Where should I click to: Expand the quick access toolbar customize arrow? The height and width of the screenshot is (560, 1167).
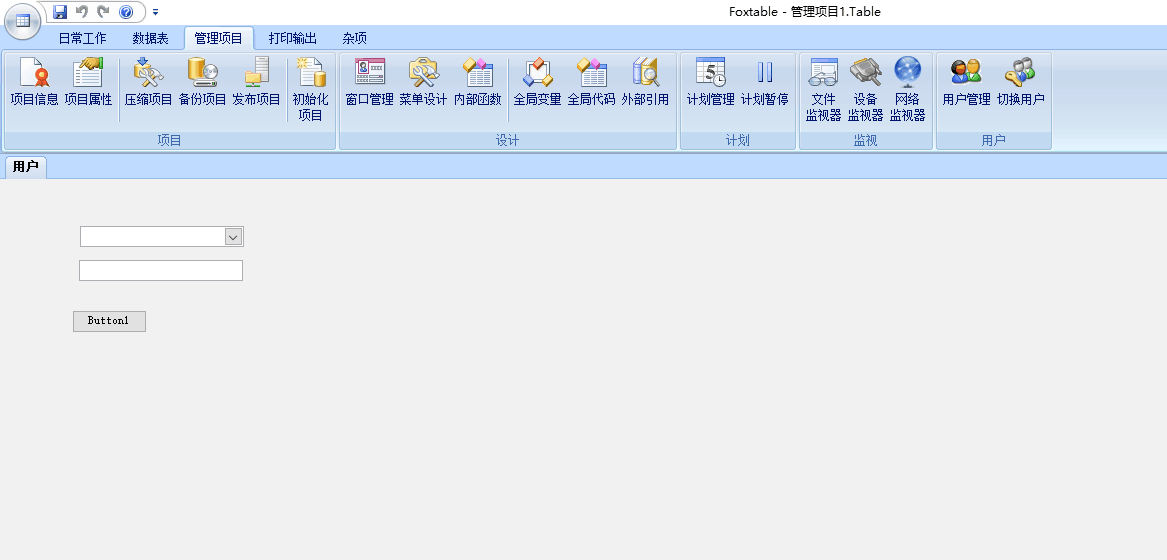pos(156,12)
